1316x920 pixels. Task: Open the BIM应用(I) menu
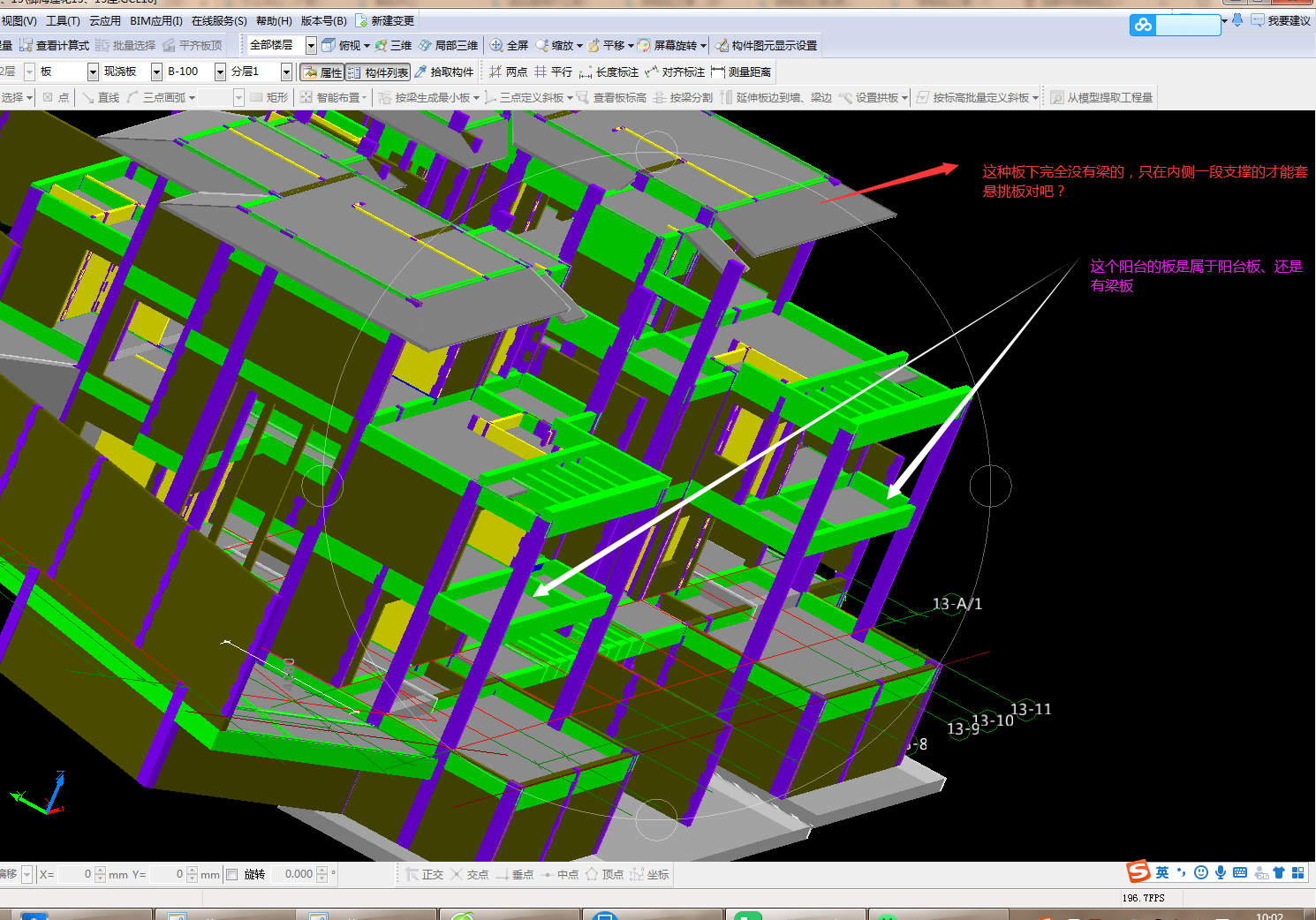[x=156, y=20]
